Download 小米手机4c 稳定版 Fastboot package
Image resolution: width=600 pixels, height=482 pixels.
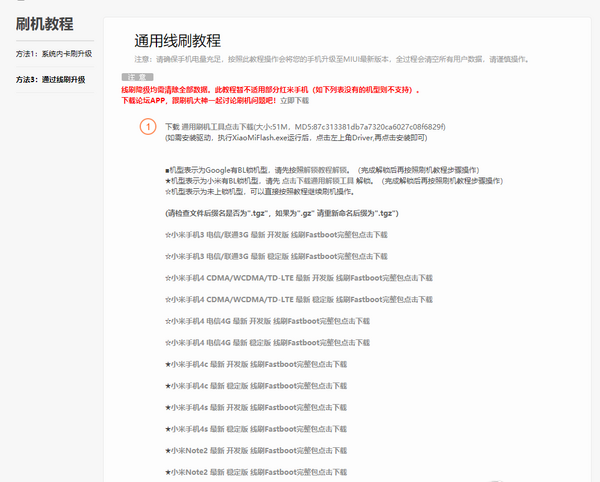tap(256, 386)
